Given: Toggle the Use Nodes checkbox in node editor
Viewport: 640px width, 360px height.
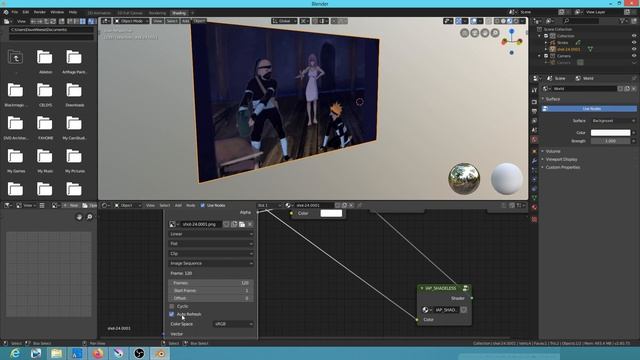Looking at the screenshot, I should click(203, 205).
